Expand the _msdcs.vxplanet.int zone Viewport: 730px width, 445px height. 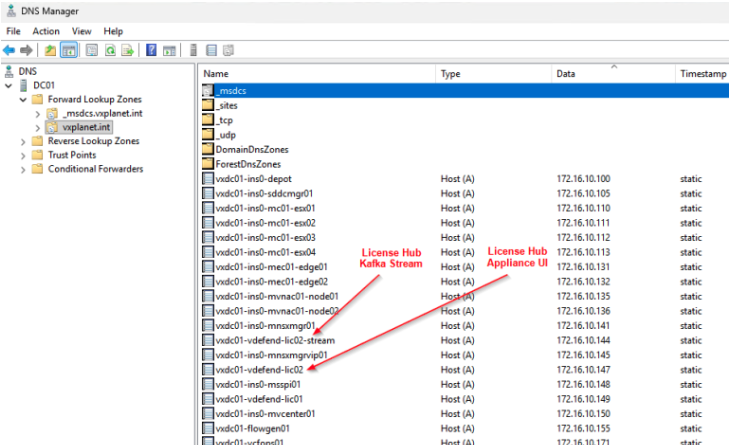[38, 114]
